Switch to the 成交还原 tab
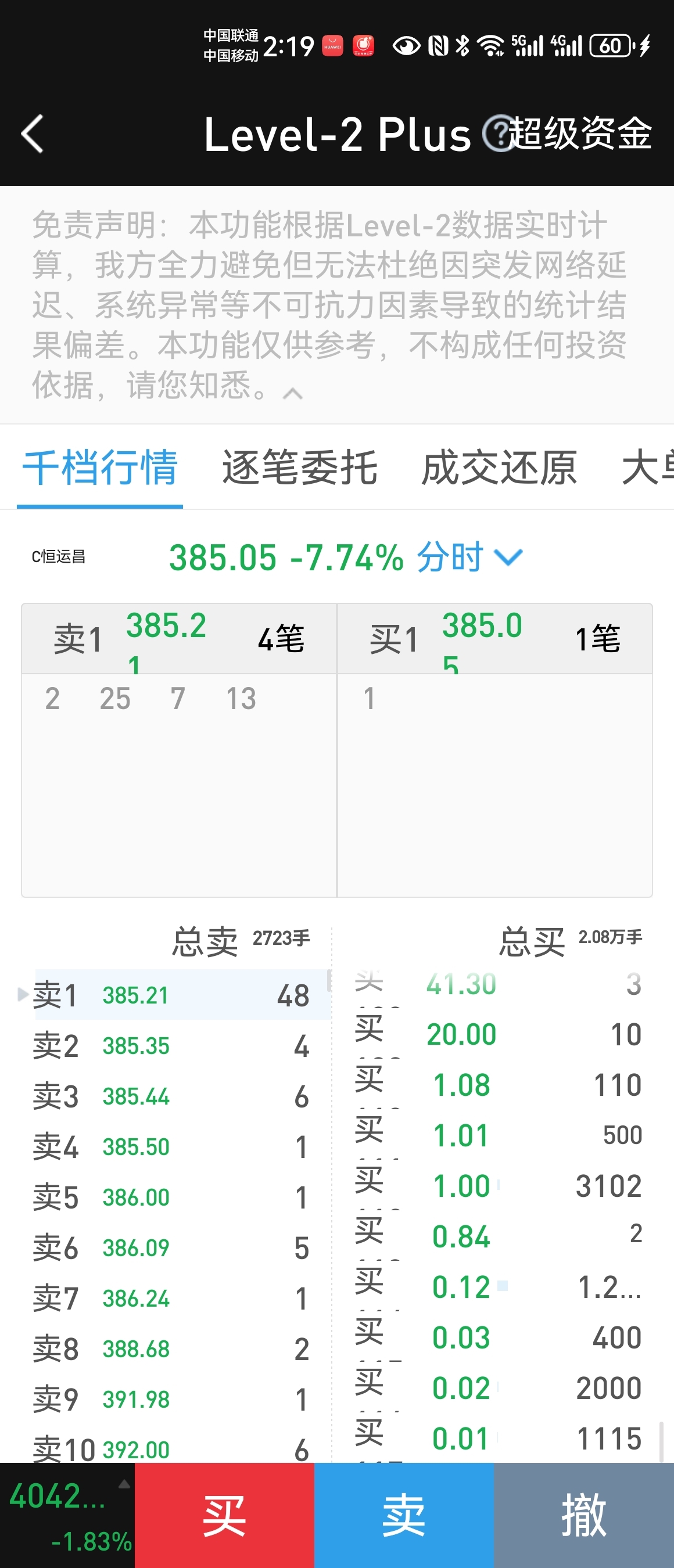Image resolution: width=674 pixels, height=1568 pixels. coord(499,467)
